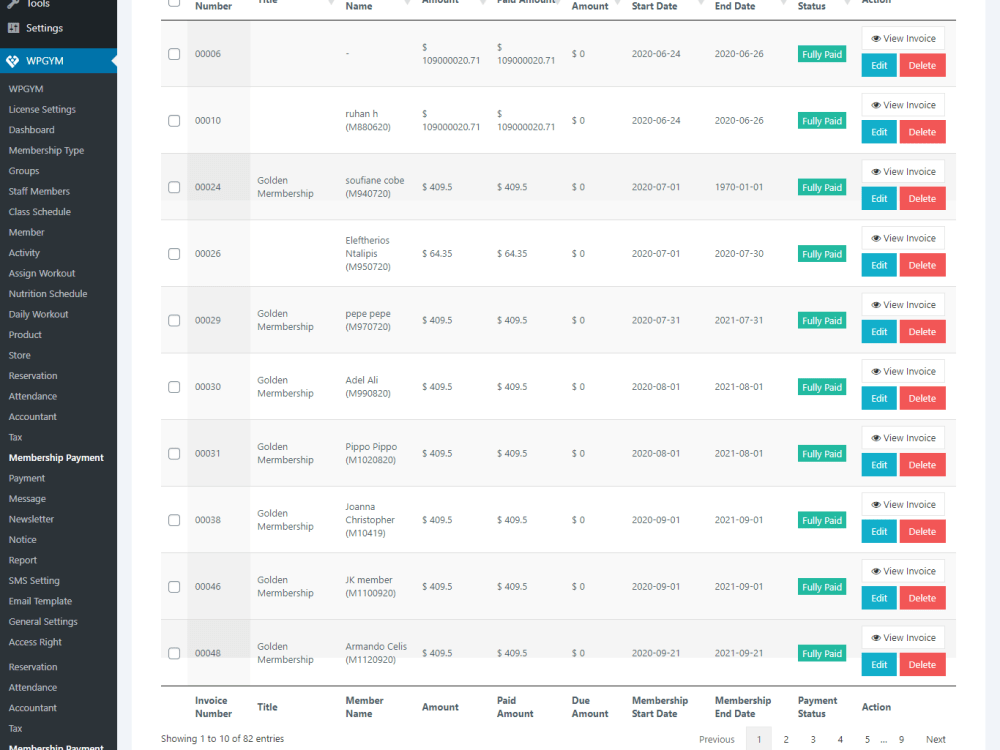1000x750 pixels.
Task: View invoice for ruhan h 00010
Action: pos(903,105)
